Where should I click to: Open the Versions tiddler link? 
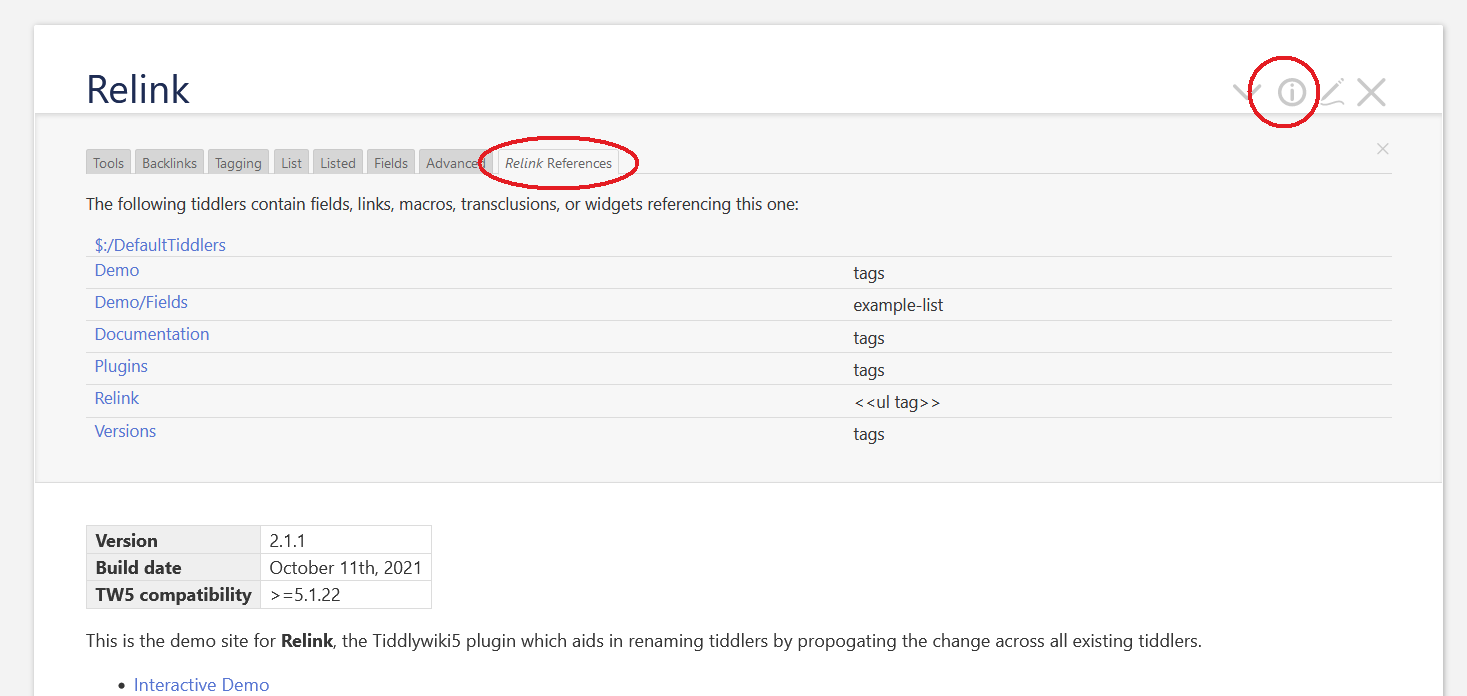click(x=125, y=431)
